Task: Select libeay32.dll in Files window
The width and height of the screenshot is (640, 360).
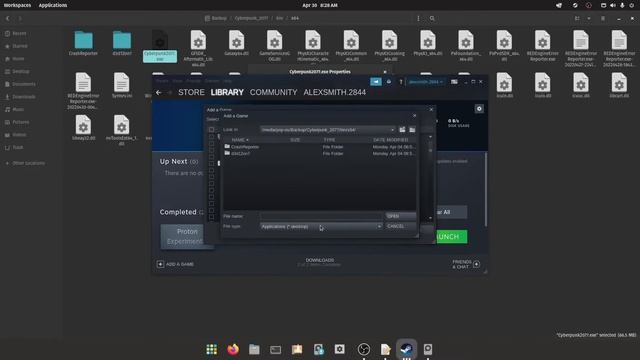Action: pos(83,127)
